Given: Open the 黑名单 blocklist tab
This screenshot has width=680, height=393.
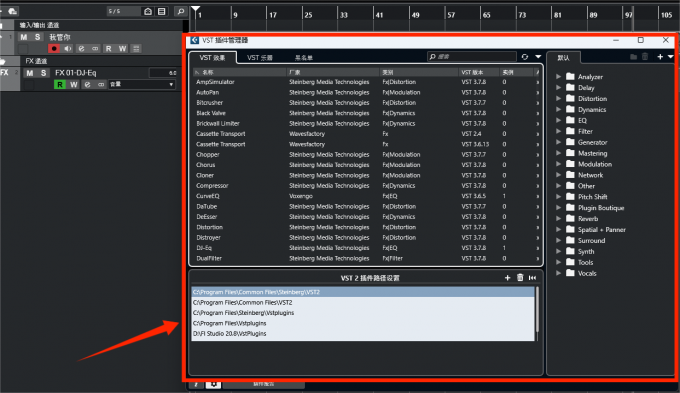Looking at the screenshot, I should [x=304, y=58].
